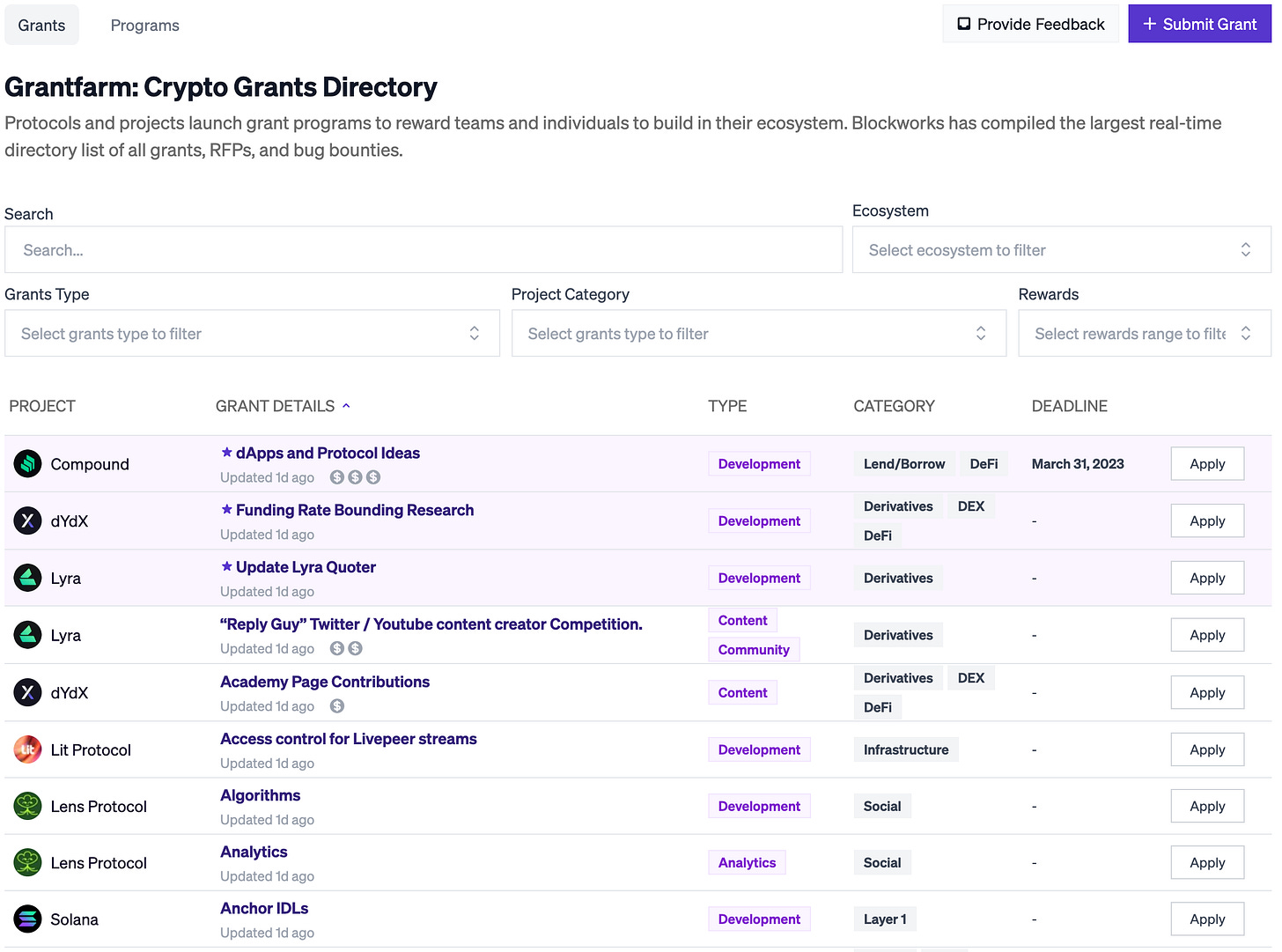Open dApps and Protocol Ideas grant link

point(328,453)
